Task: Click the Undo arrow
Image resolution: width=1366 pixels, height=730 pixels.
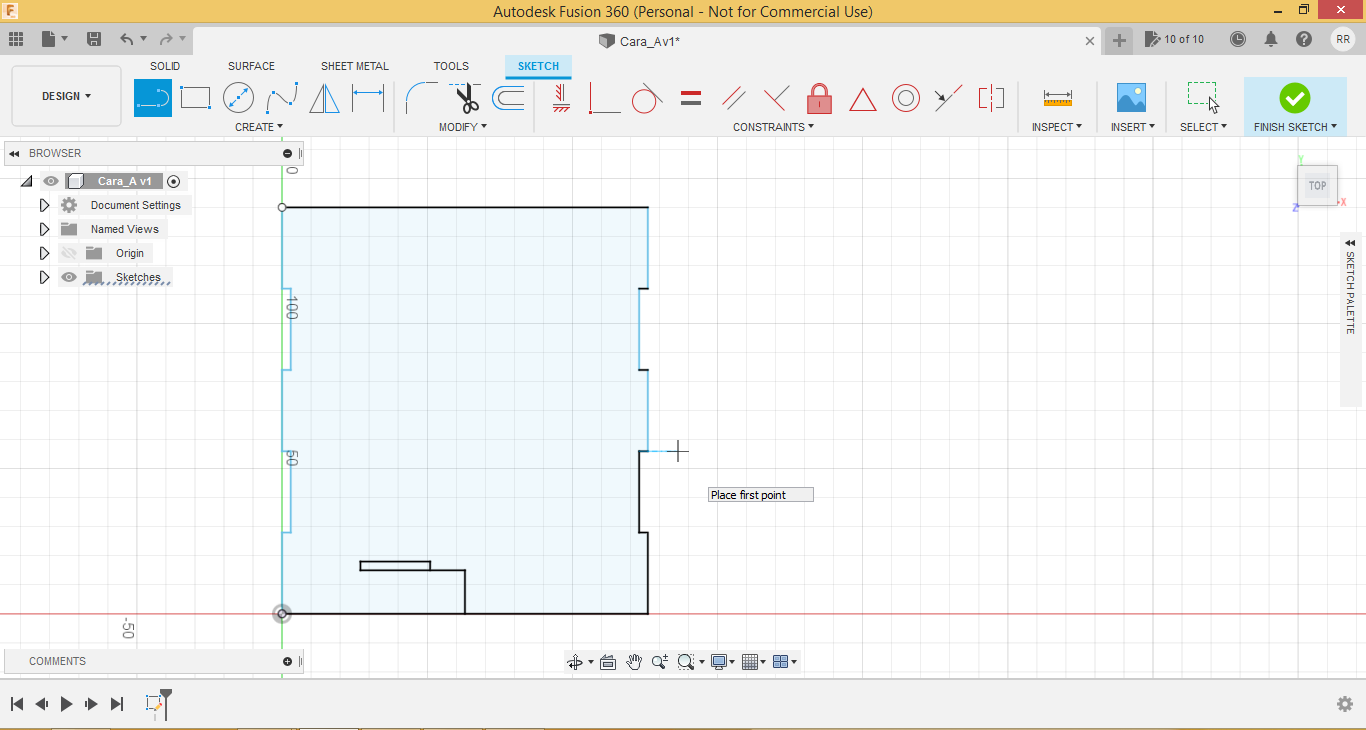Action: click(126, 39)
